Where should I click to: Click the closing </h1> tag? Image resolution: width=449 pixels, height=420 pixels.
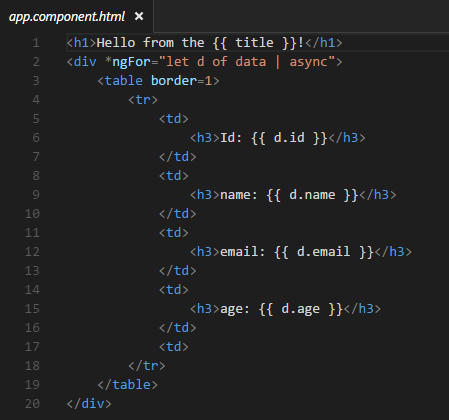point(324,43)
